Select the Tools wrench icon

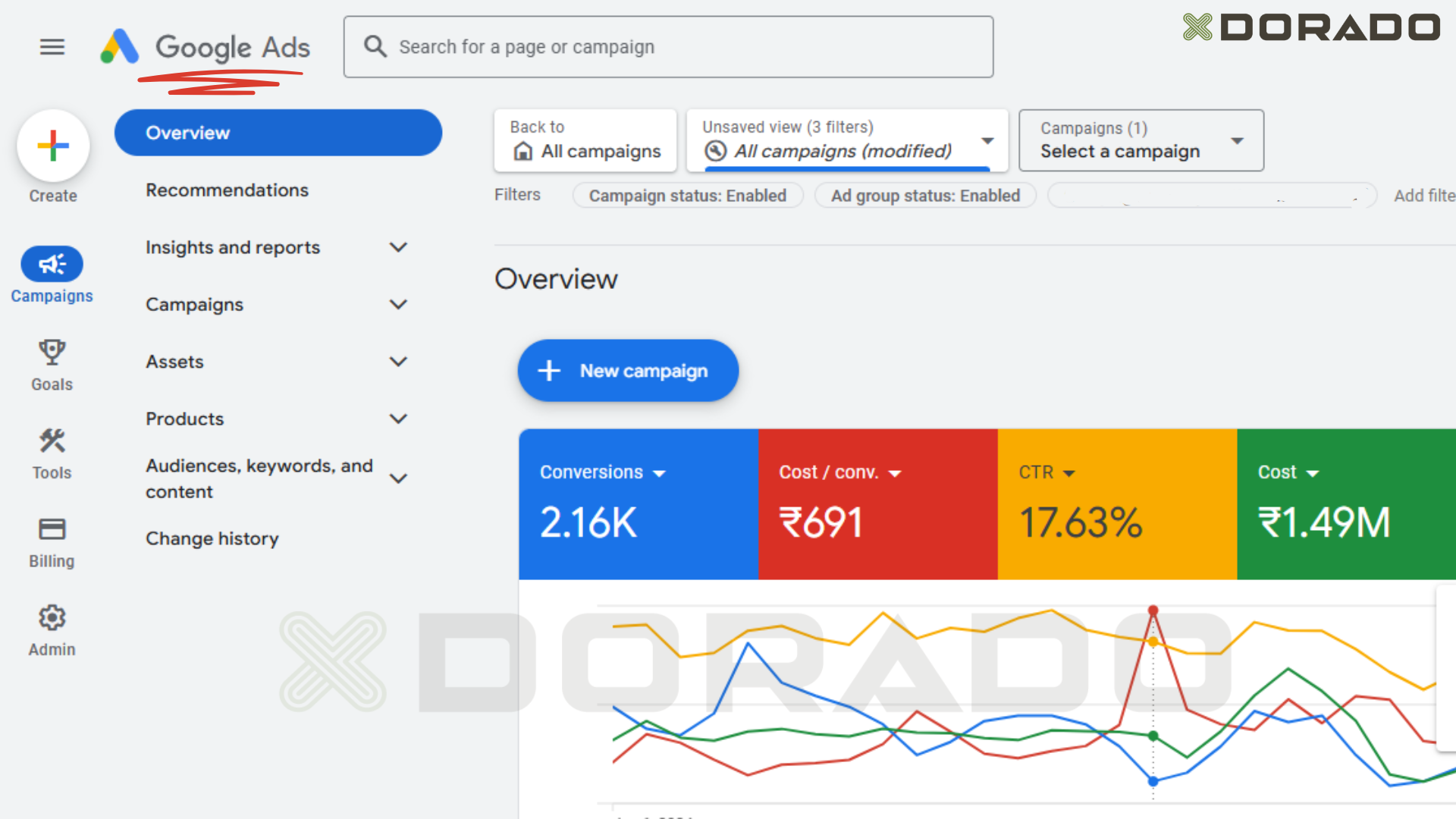coord(52,441)
